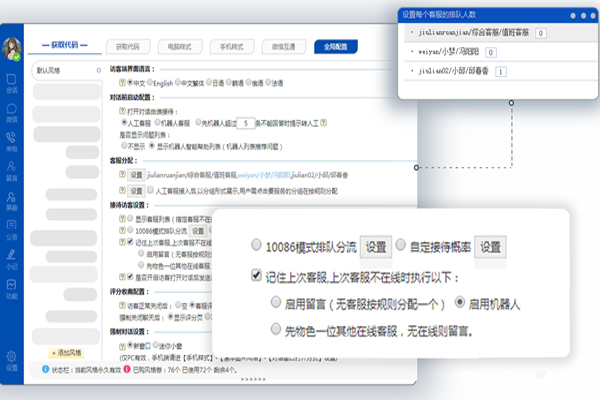Screen dimensions: 600x400
Task: Select the 启用机器人 radio option
Action: [x=460, y=301]
